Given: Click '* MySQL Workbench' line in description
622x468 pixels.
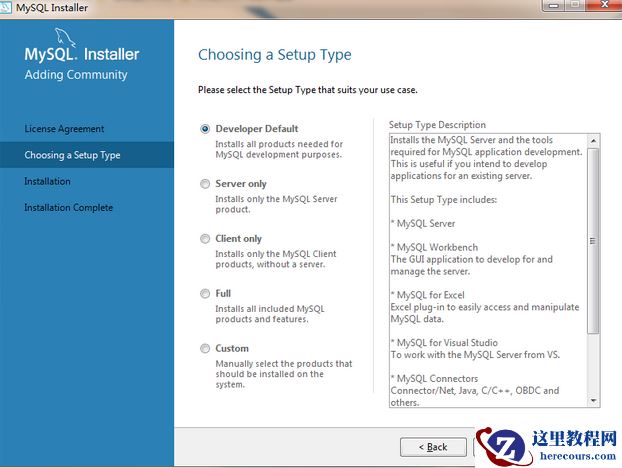Looking at the screenshot, I should pyautogui.click(x=434, y=247).
